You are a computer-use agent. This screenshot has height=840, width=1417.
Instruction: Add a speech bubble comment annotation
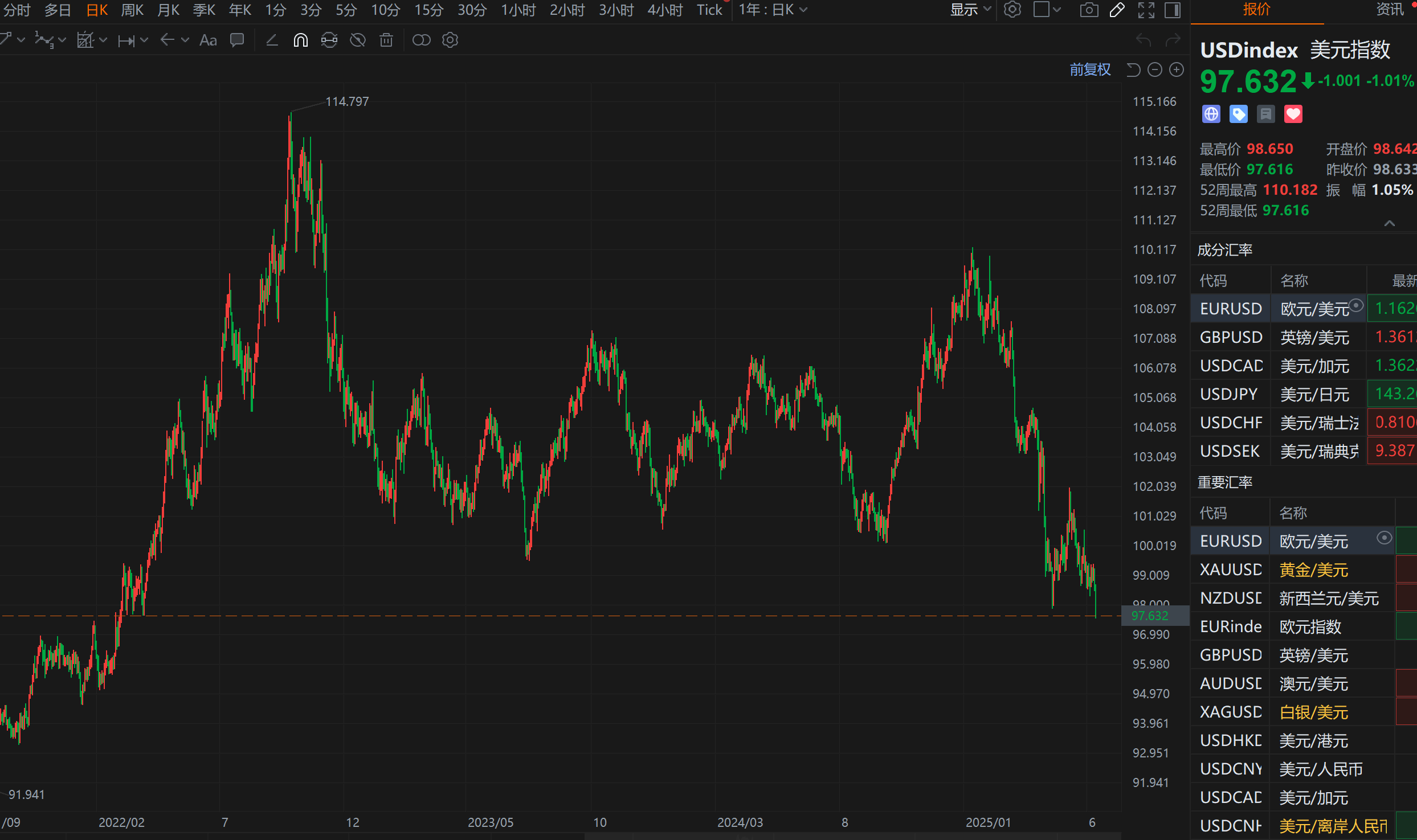coord(236,40)
